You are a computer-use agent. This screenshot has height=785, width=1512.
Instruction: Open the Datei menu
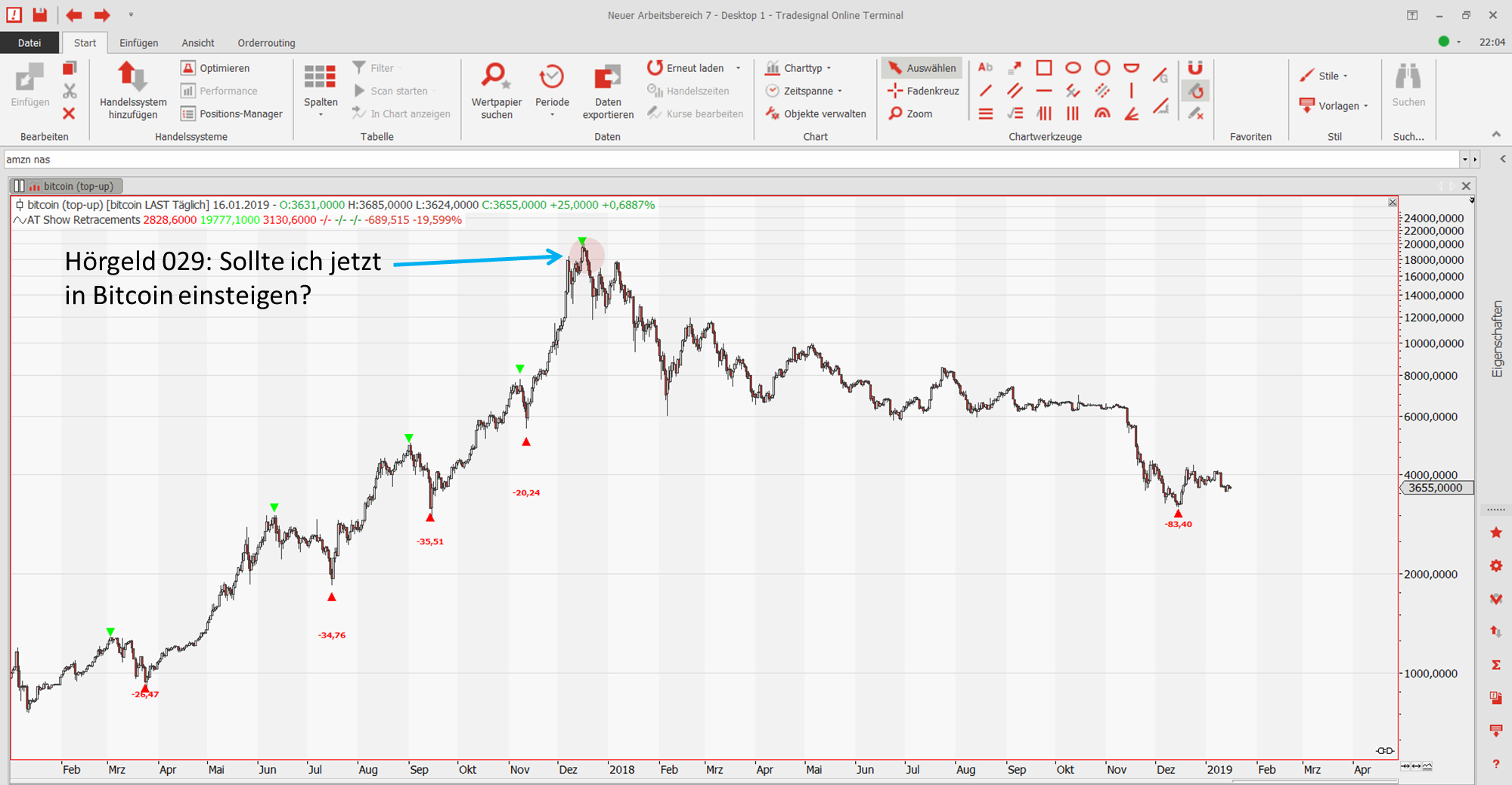point(29,43)
